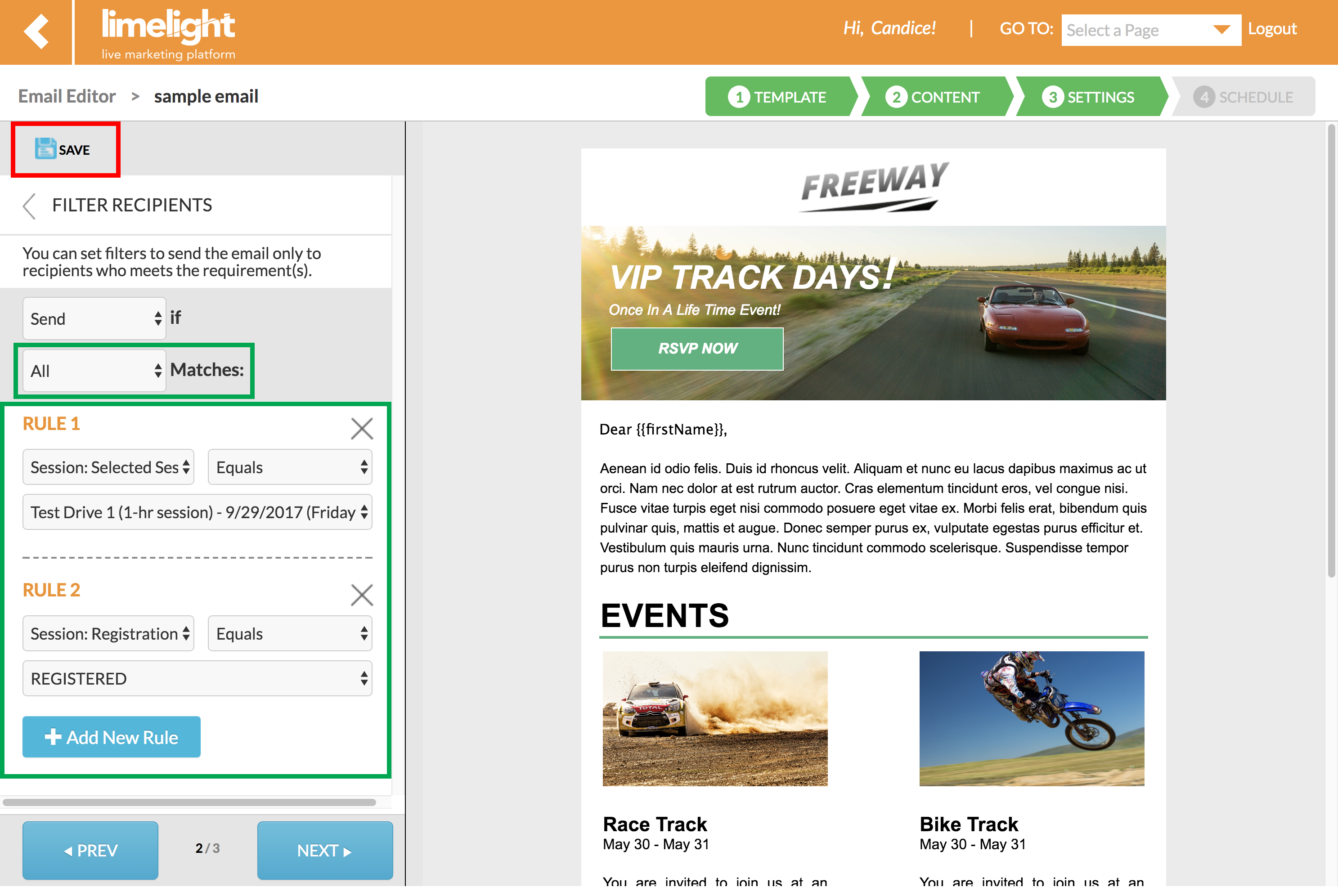The image size is (1338, 896).
Task: Open the Select a Page dropdown
Action: [1150, 30]
